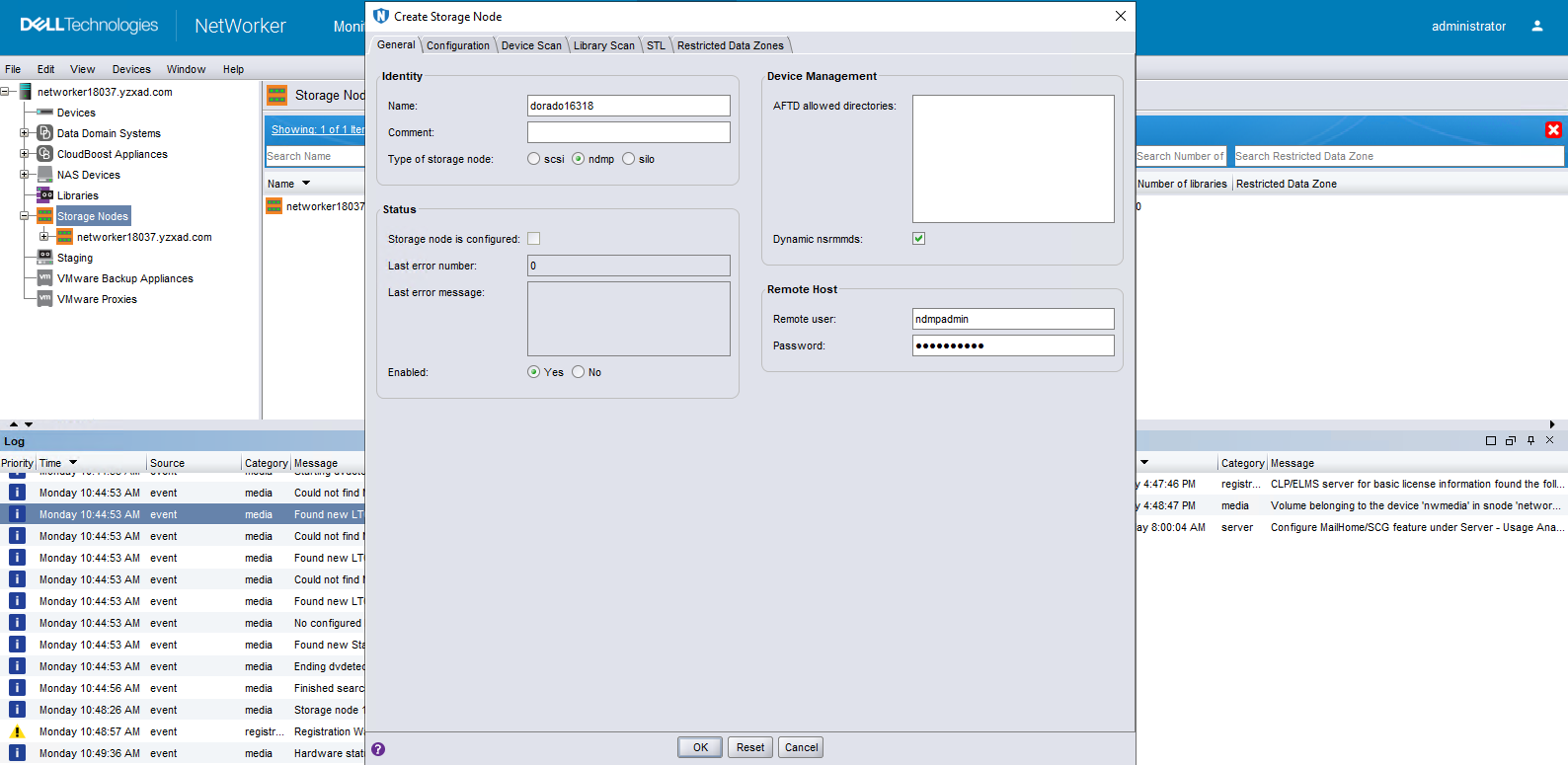
Task: Collapse the Storage Nodes tree node
Action: [25, 216]
